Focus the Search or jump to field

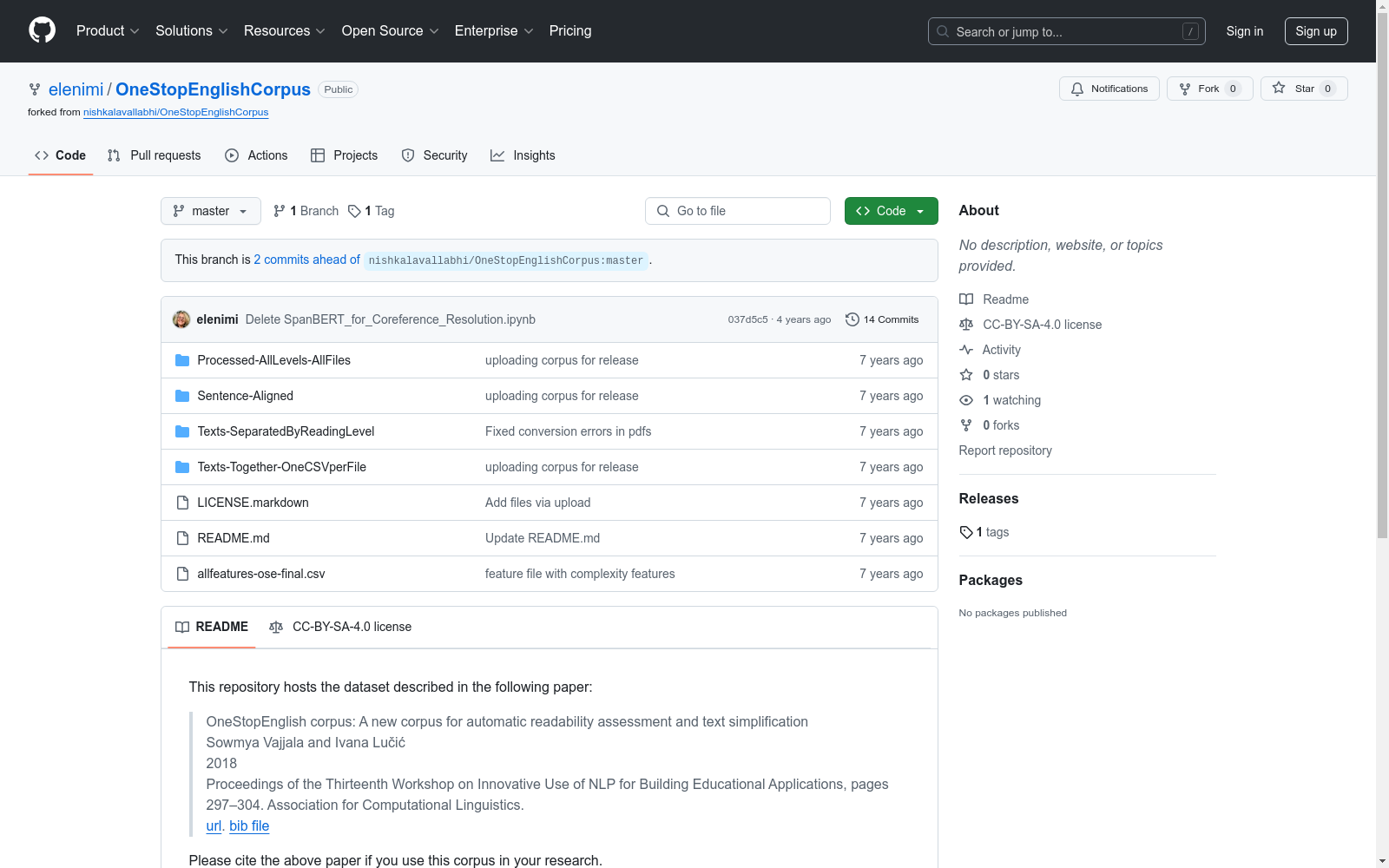point(1067,31)
